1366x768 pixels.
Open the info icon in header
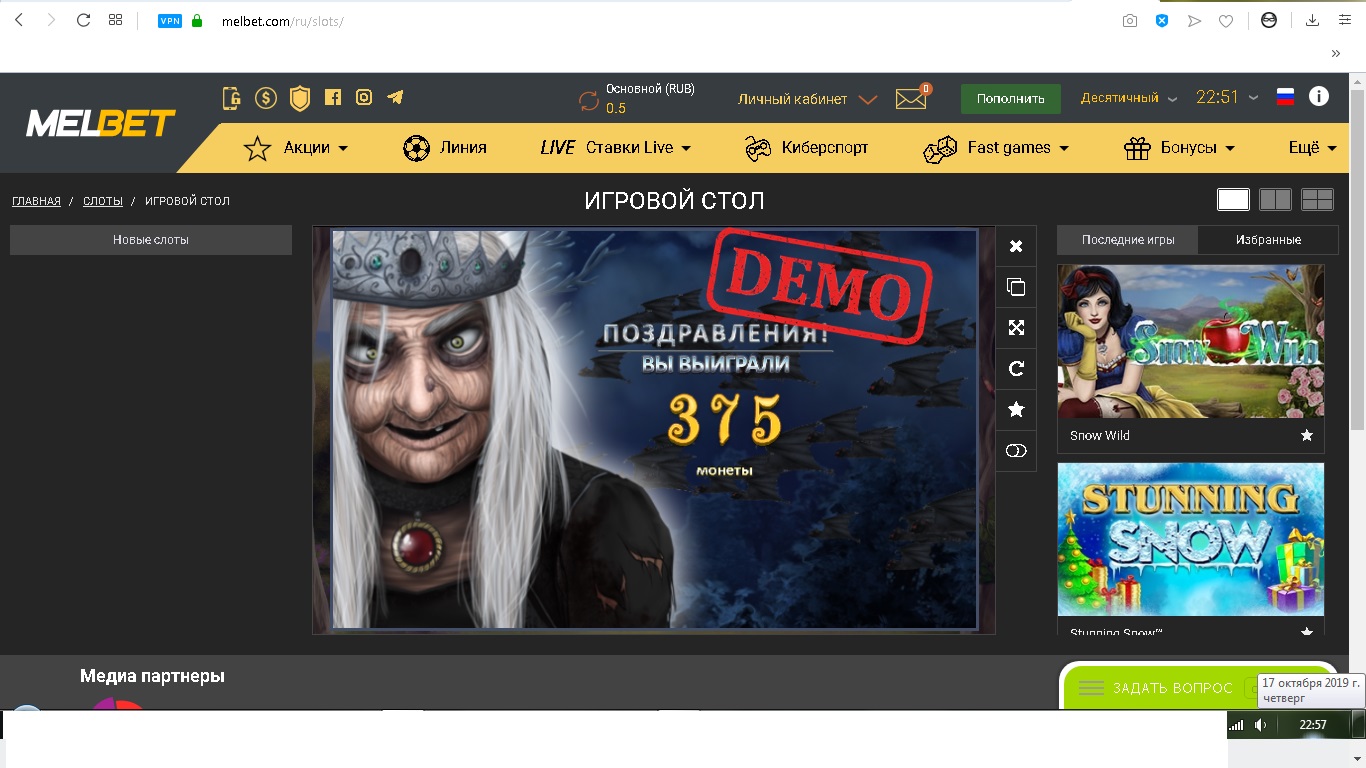pyautogui.click(x=1319, y=96)
